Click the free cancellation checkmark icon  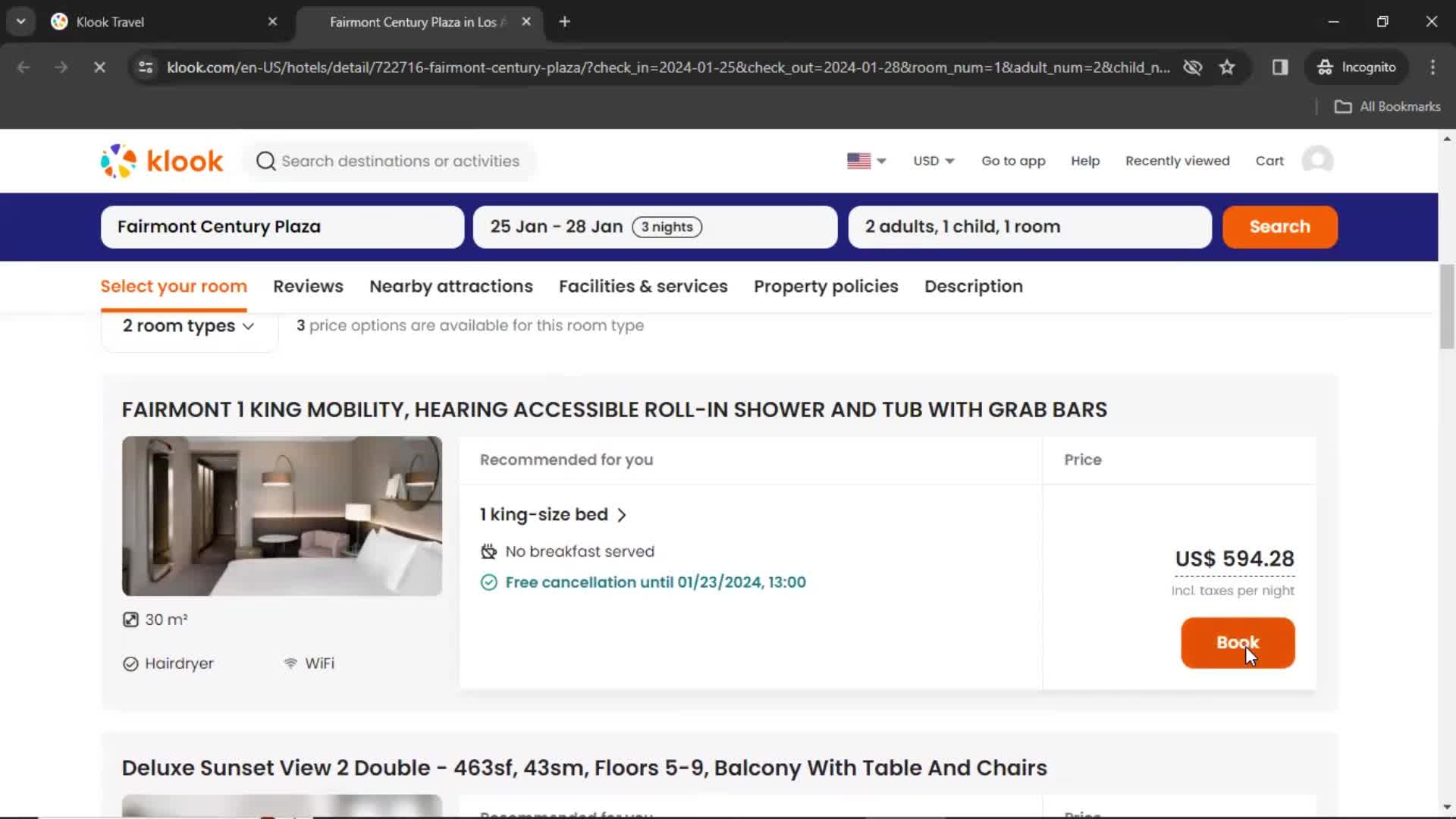point(488,582)
